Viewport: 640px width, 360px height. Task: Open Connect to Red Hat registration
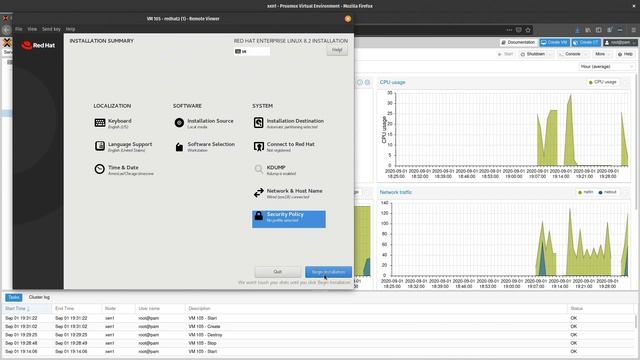tap(284, 147)
